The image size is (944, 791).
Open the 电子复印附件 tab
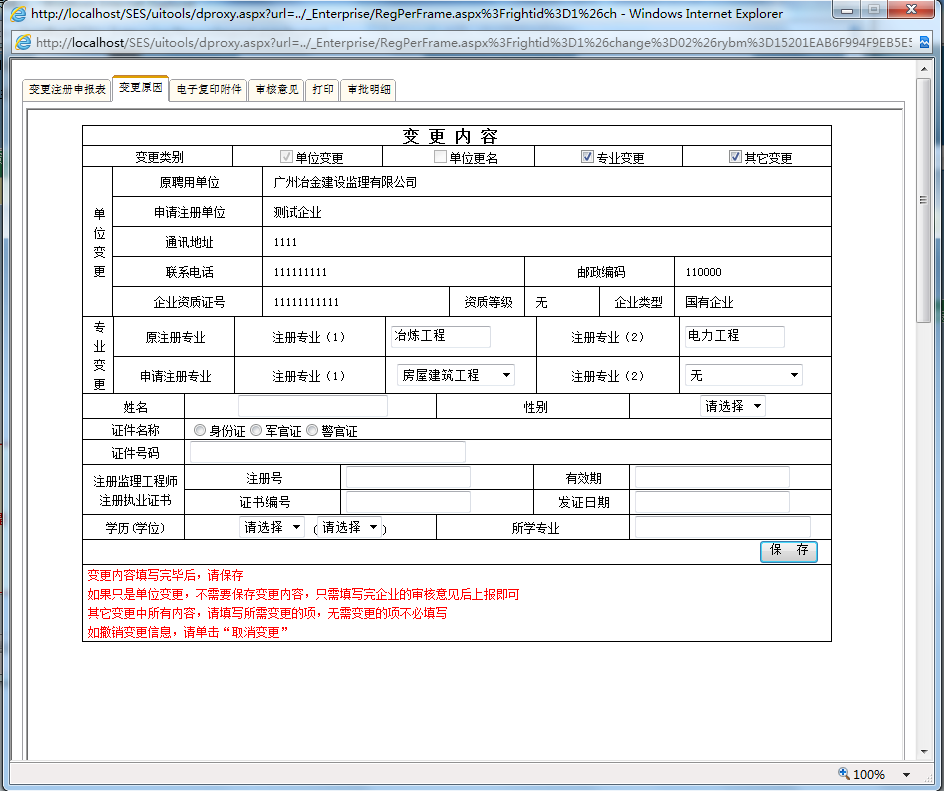[x=208, y=90]
